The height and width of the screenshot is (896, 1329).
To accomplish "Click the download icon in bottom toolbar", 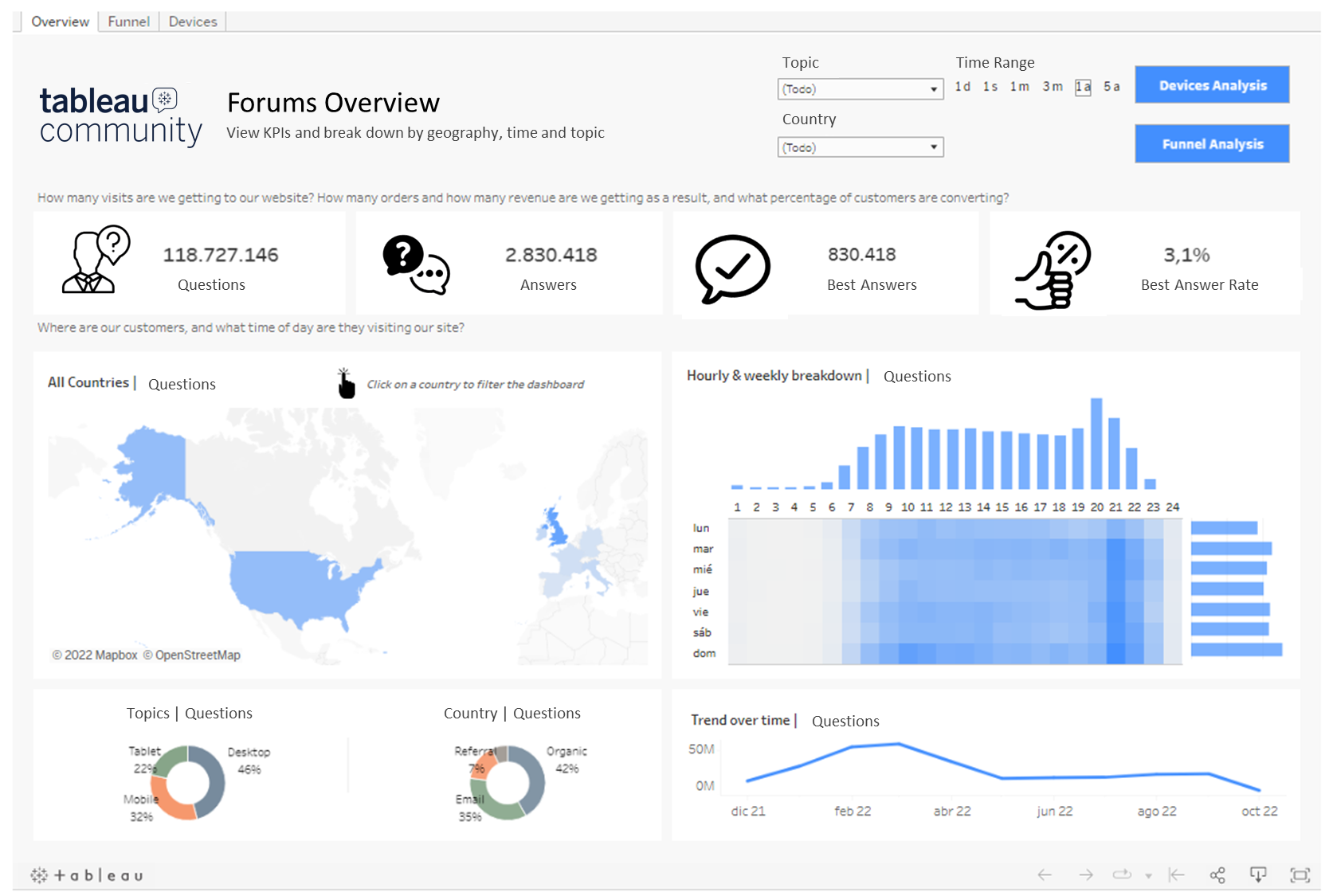I will coord(1258,874).
